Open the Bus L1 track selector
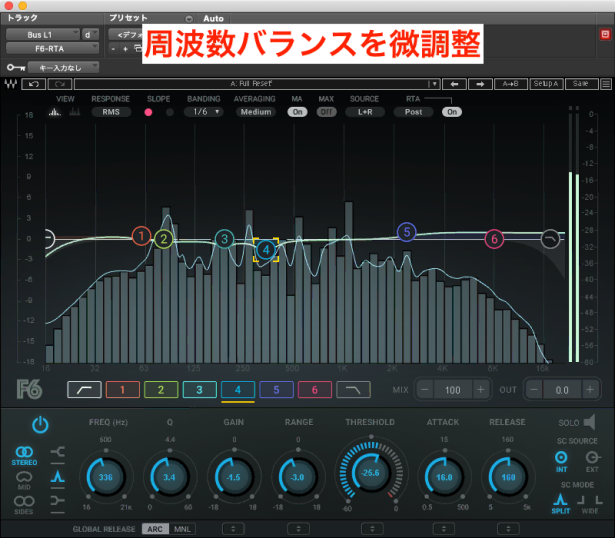The width and height of the screenshot is (615, 538). [x=43, y=35]
